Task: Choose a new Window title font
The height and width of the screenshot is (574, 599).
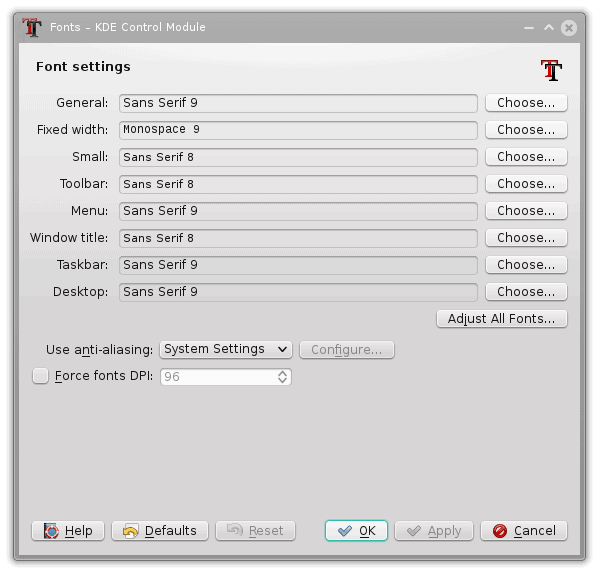Action: (x=526, y=238)
